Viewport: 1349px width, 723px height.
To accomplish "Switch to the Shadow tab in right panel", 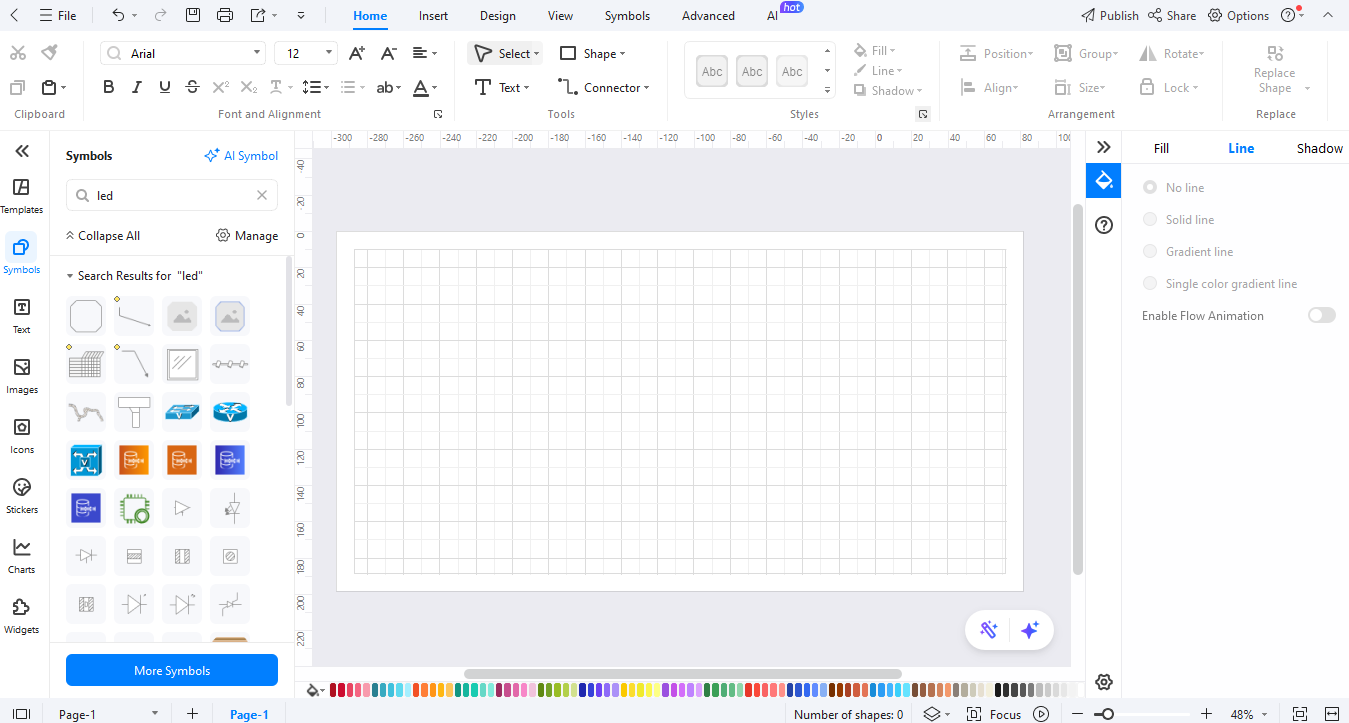I will pos(1319,148).
